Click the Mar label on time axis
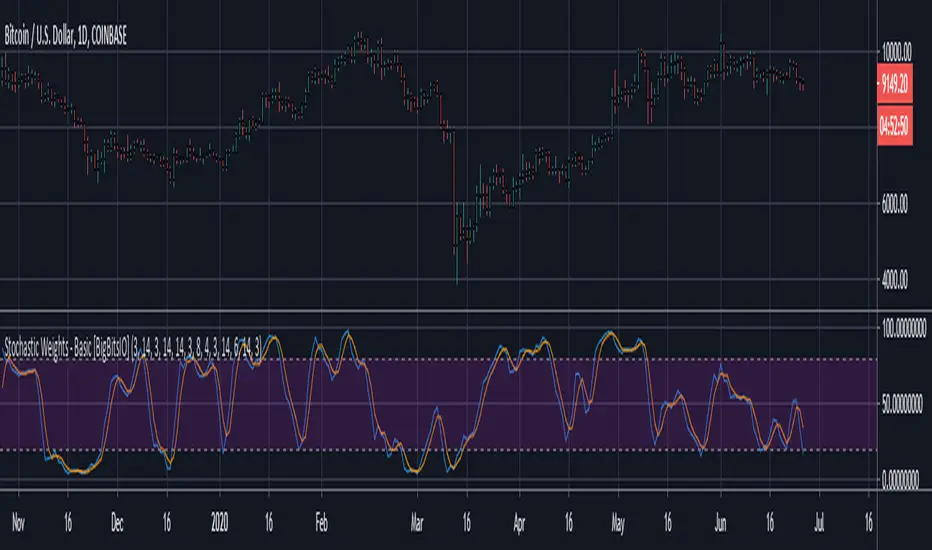Screen dimensions: 932x550 click(x=417, y=523)
